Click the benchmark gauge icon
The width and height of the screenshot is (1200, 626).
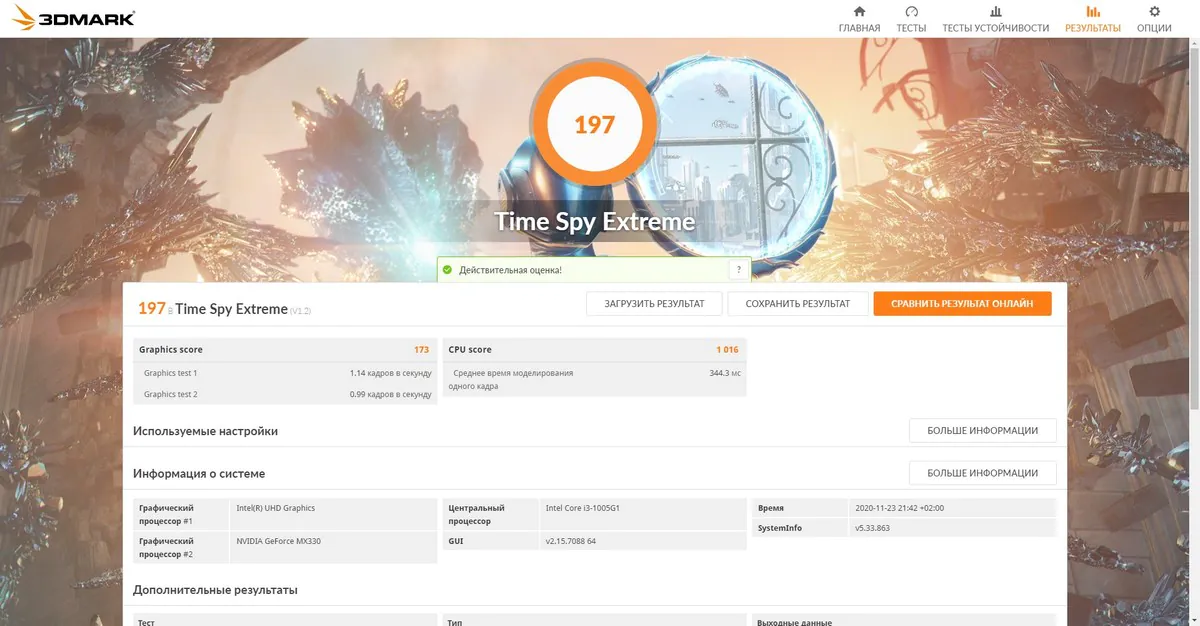(911, 12)
